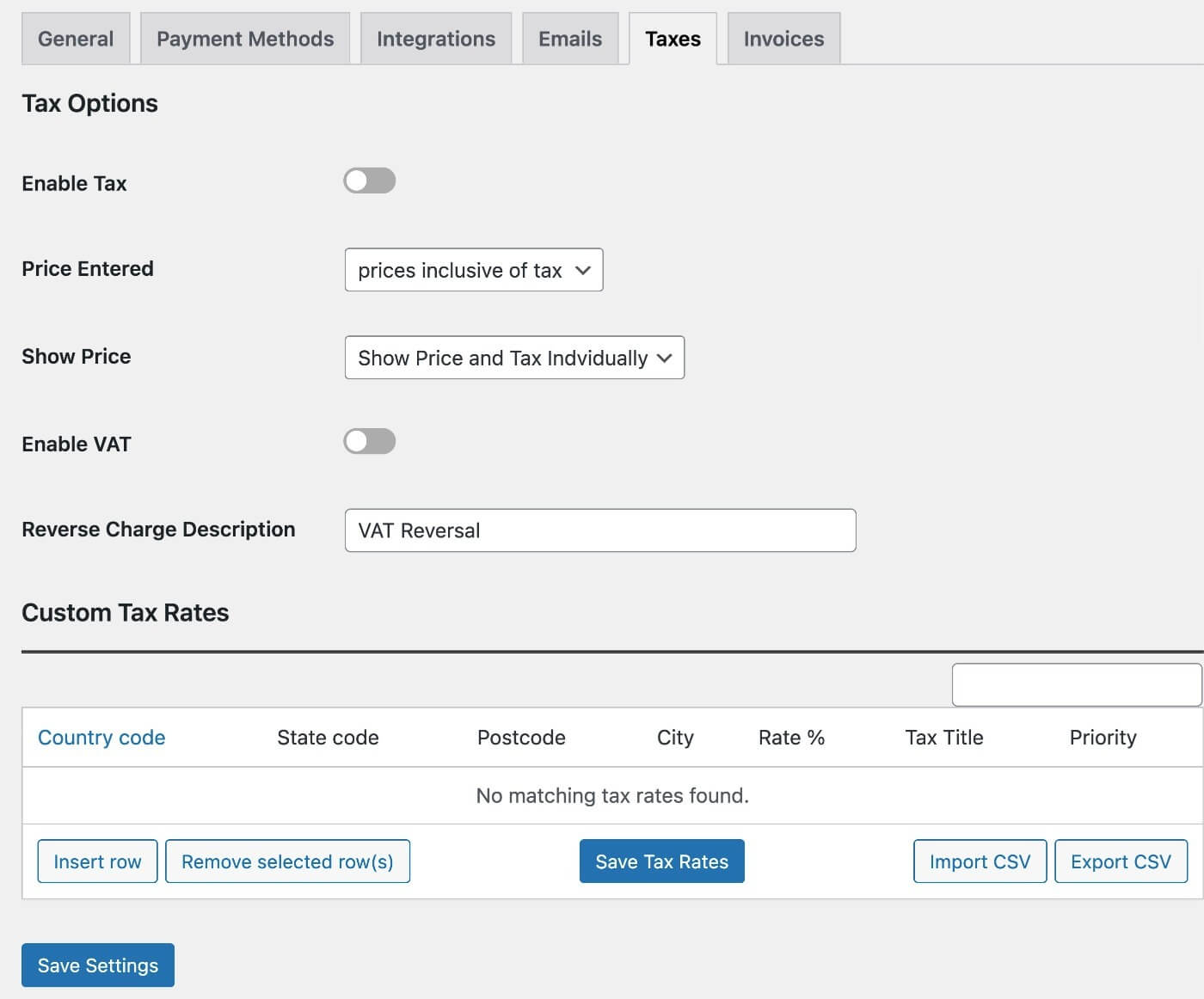Click the Export CSV button
The image size is (1204, 999).
(1121, 861)
